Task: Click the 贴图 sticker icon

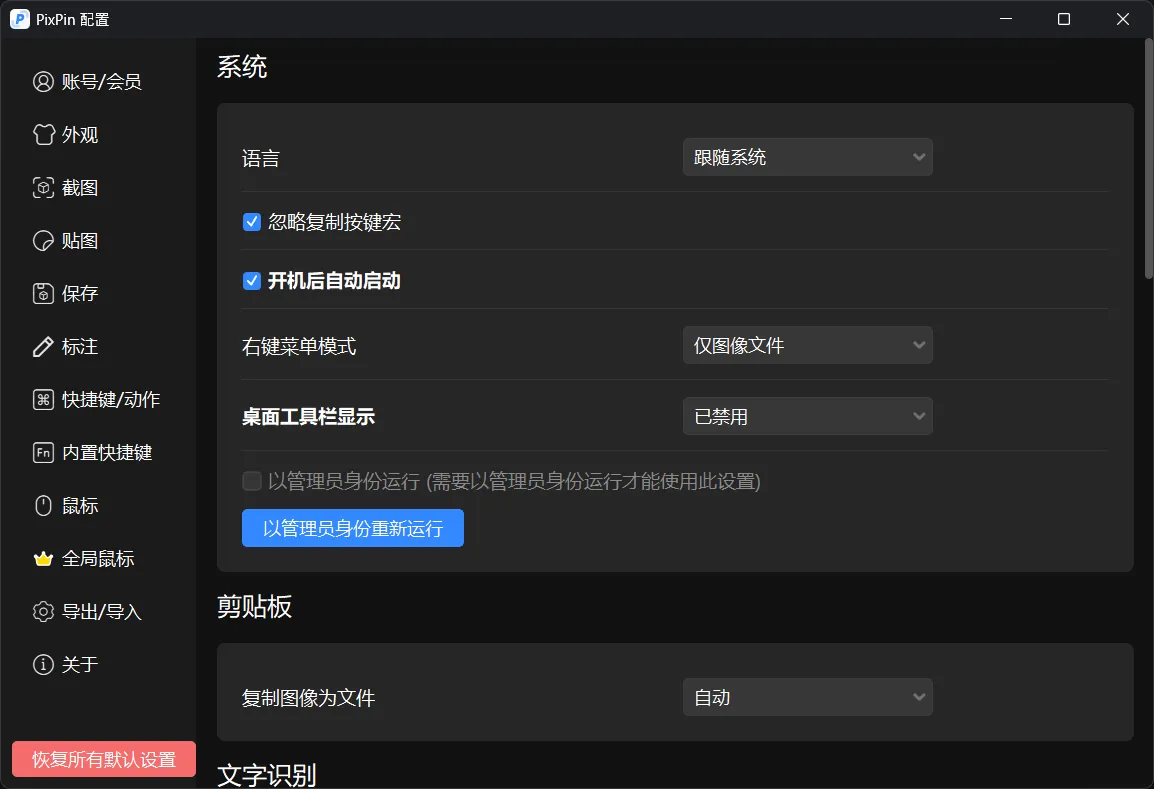Action: pyautogui.click(x=43, y=241)
